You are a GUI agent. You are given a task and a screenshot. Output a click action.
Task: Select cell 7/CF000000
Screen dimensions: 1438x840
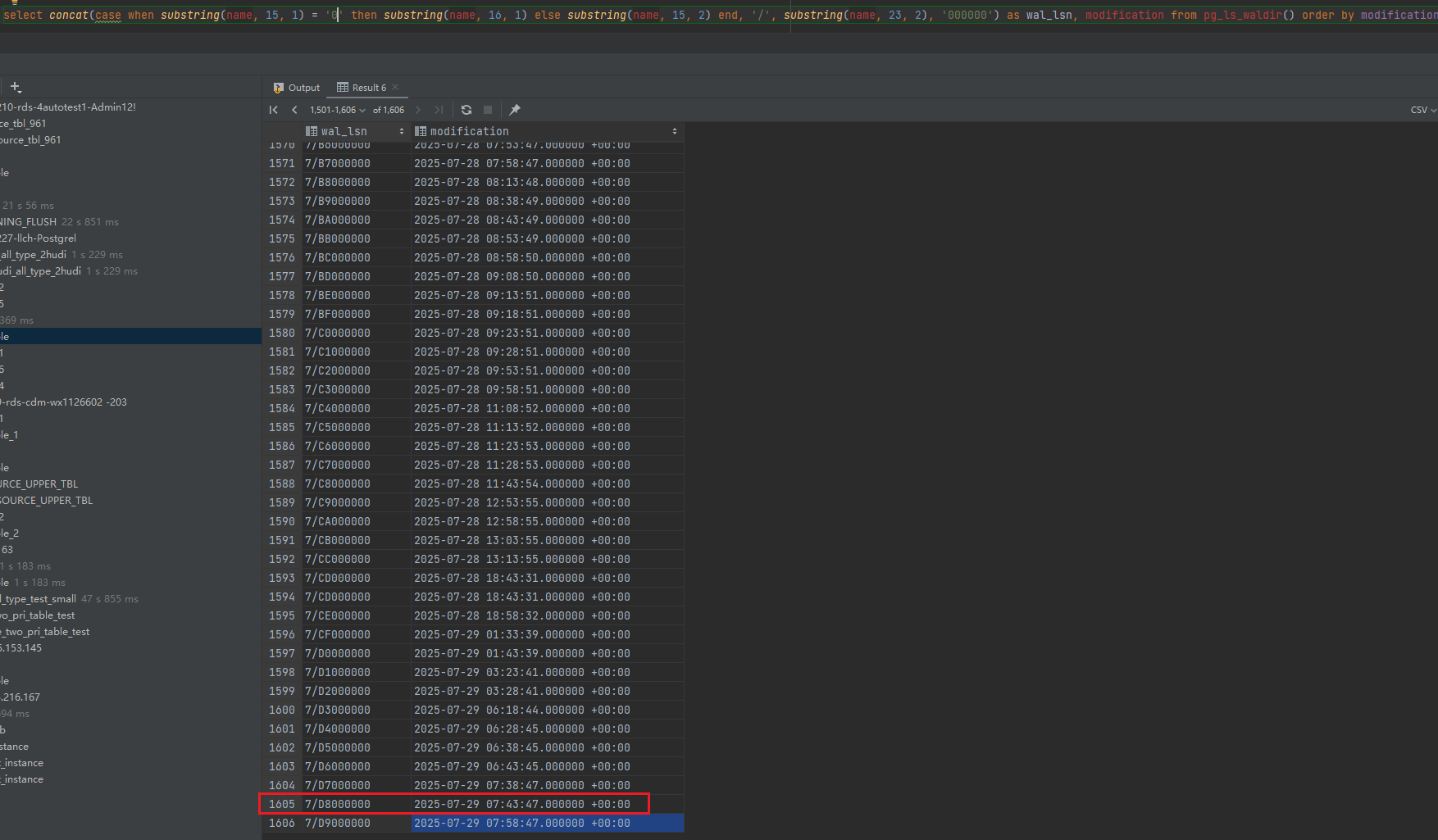(x=356, y=635)
